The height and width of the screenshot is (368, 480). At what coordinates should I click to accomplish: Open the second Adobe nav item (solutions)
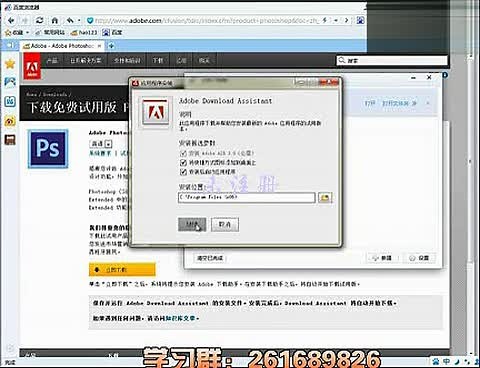pyautogui.click(x=85, y=60)
